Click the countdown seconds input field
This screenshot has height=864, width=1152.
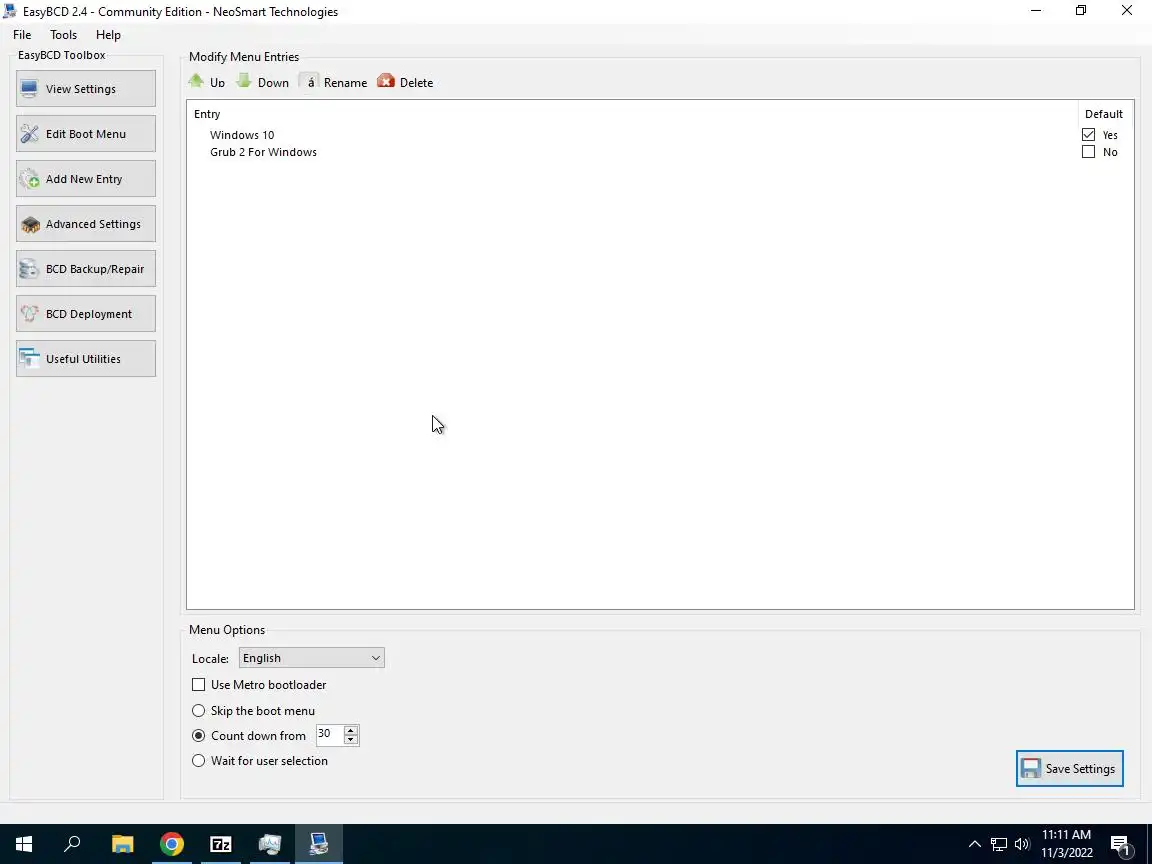[x=329, y=734]
